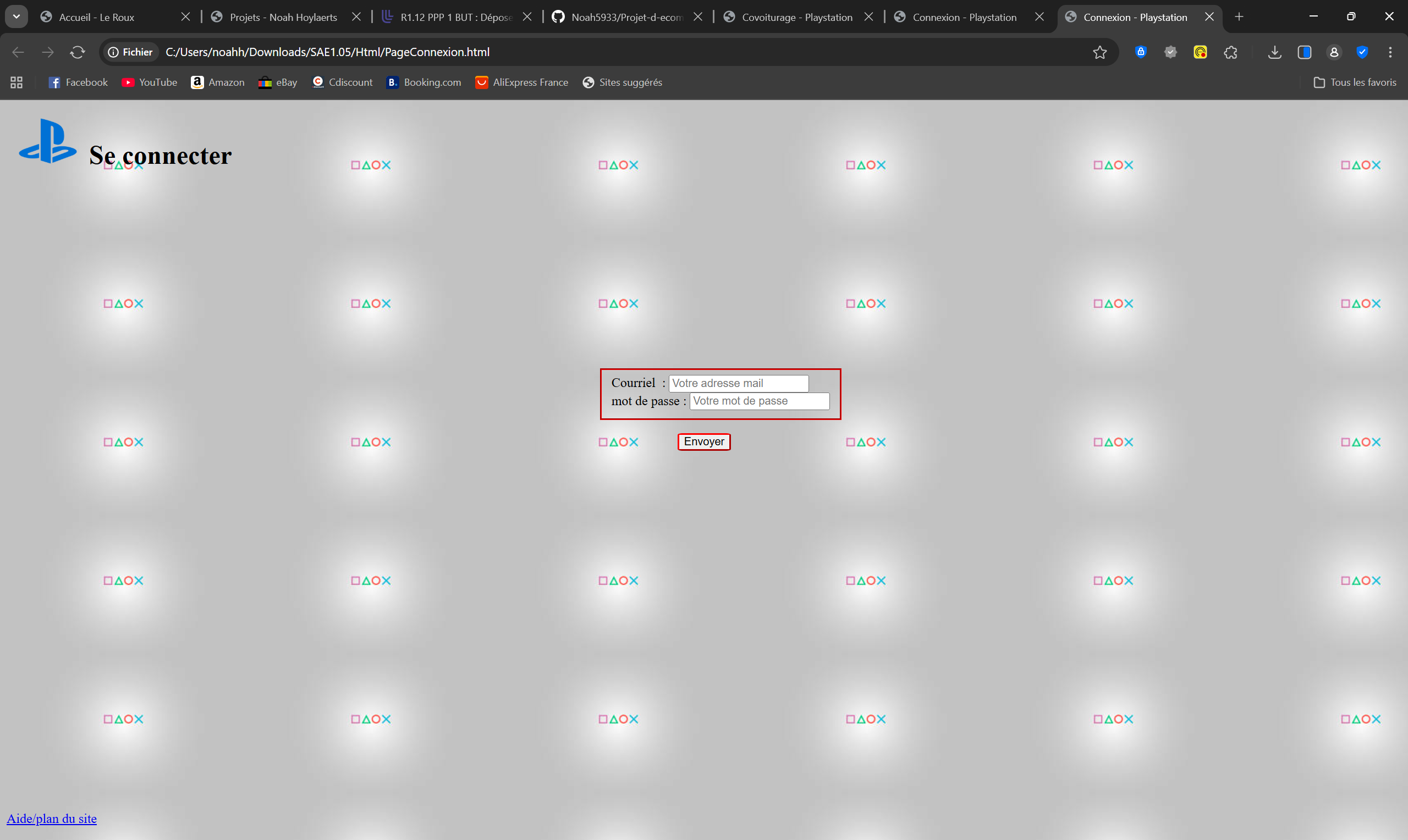Open the profile avatar menu
The height and width of the screenshot is (840, 1408).
click(x=1334, y=52)
